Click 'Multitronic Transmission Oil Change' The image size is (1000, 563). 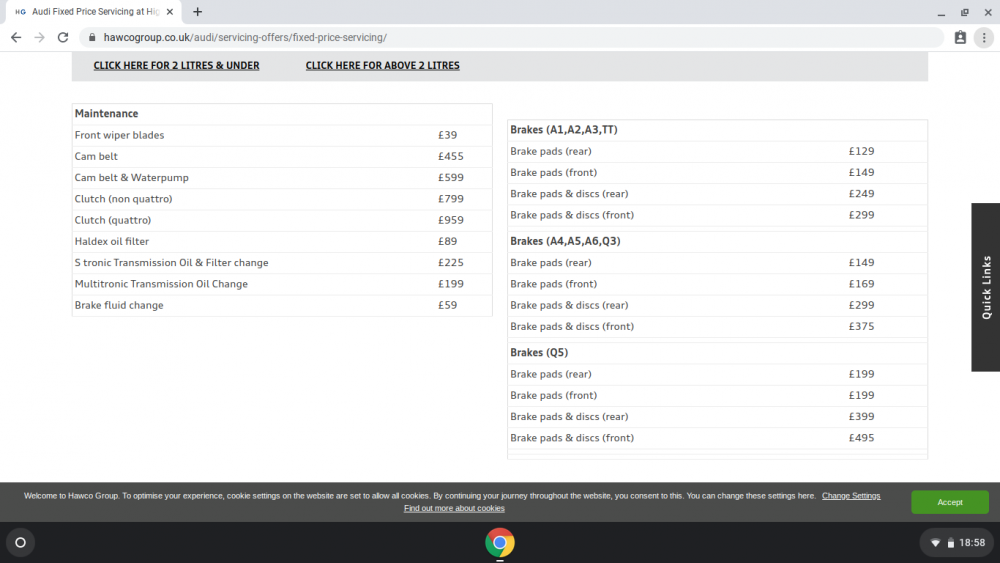click(161, 284)
